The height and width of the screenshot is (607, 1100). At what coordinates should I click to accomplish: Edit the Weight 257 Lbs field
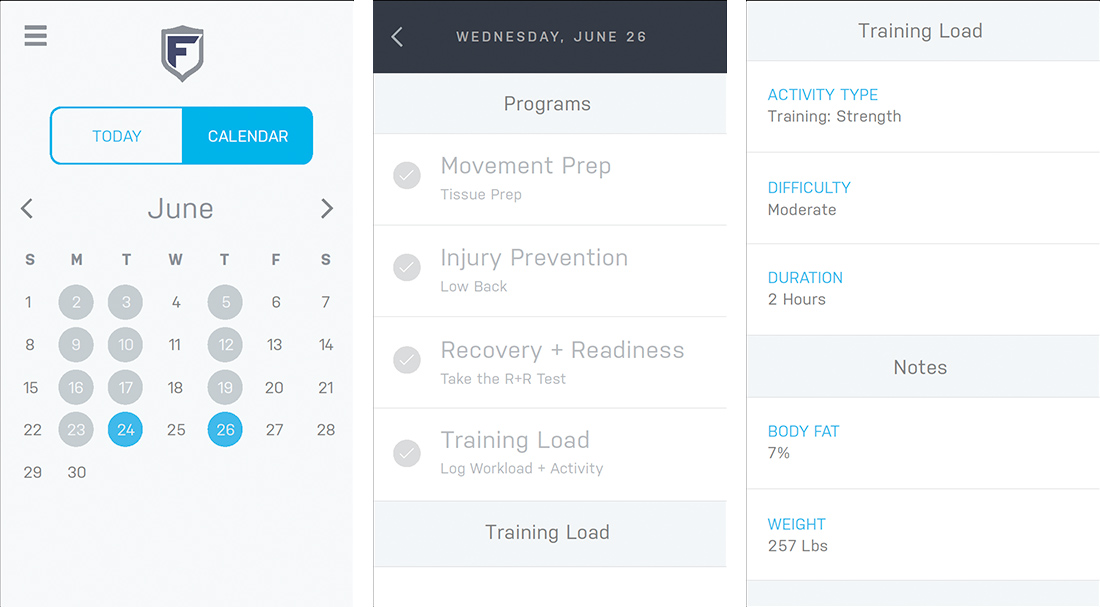click(920, 535)
